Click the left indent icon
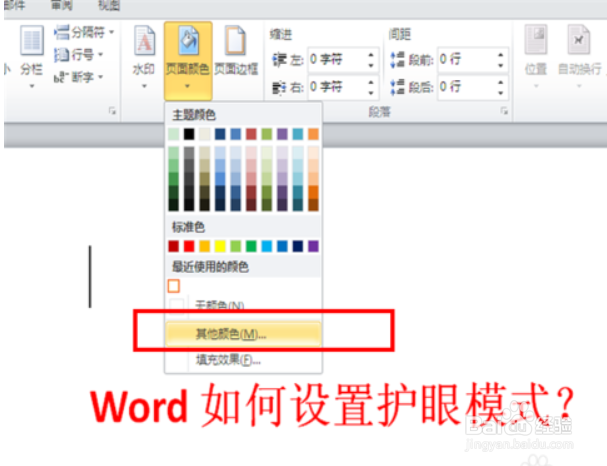Screen dimensions: 607x466 click(x=279, y=60)
